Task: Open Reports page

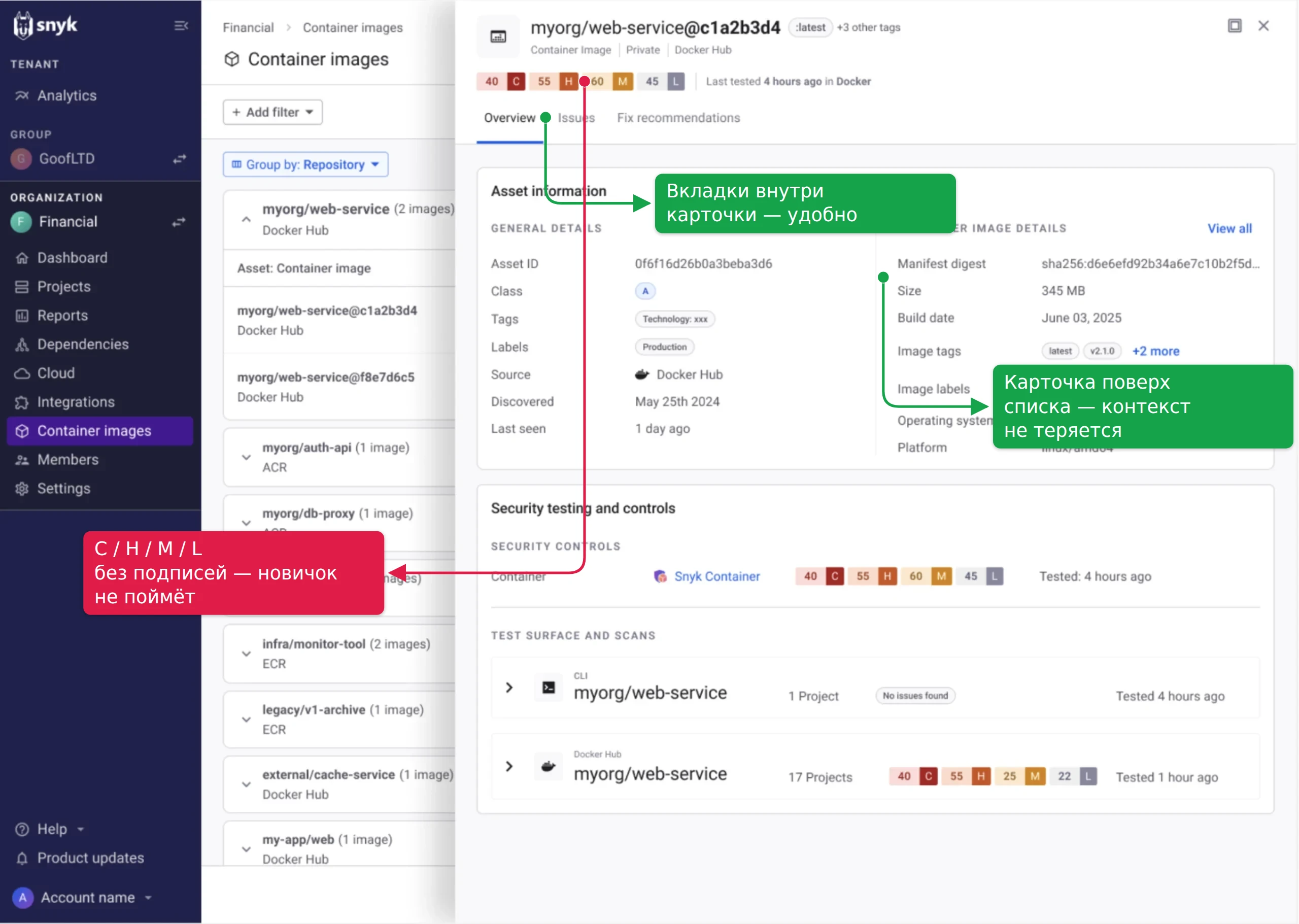Action: [51, 316]
